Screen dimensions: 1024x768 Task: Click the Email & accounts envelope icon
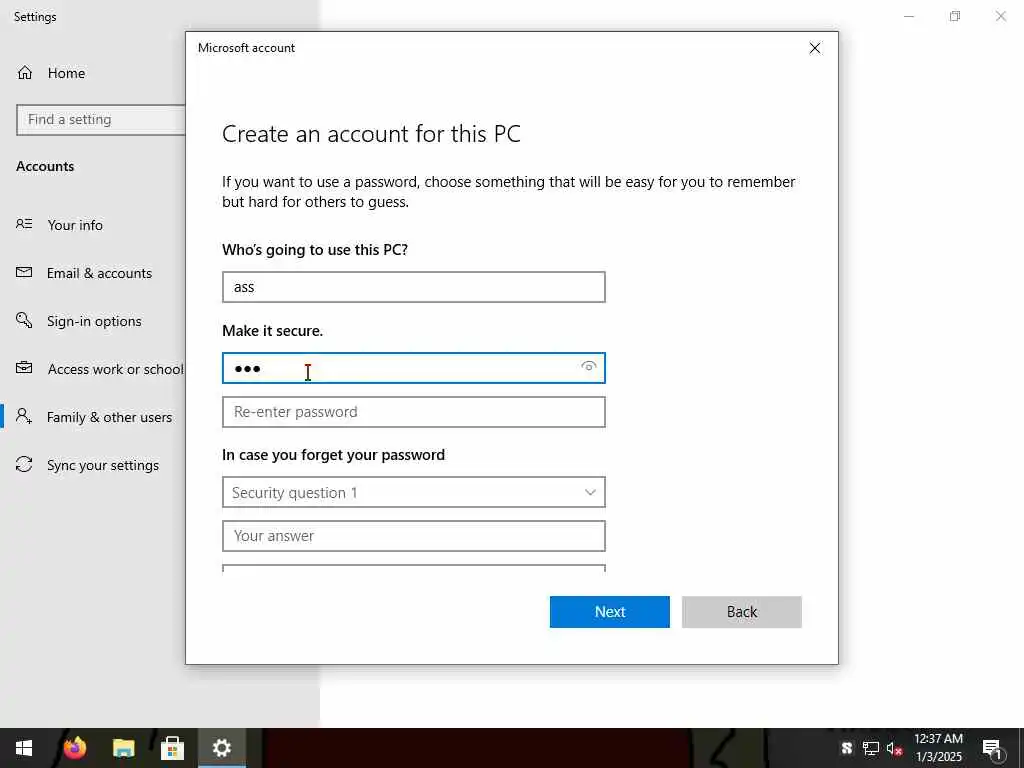coord(24,272)
